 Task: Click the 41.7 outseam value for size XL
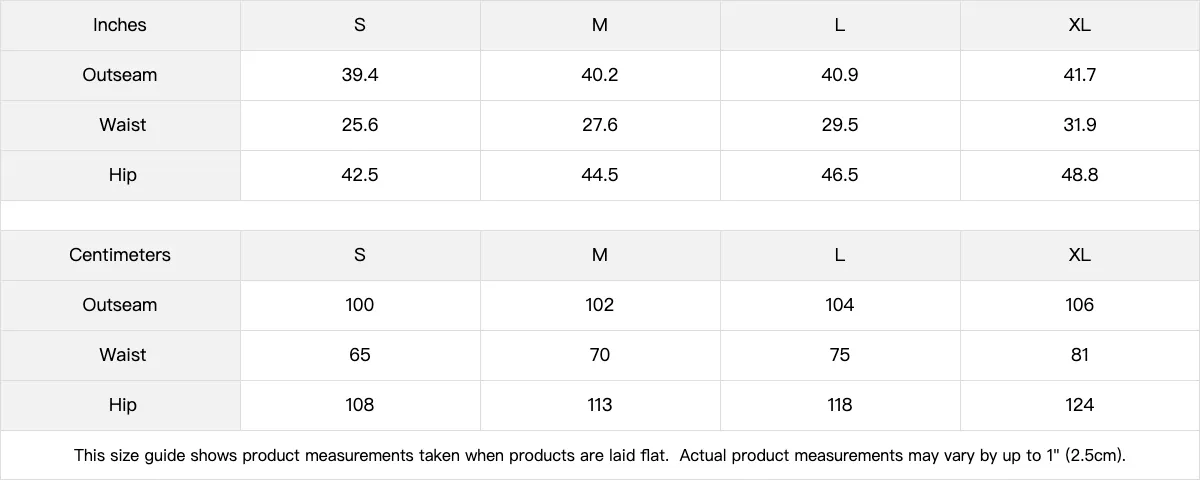pos(1079,75)
